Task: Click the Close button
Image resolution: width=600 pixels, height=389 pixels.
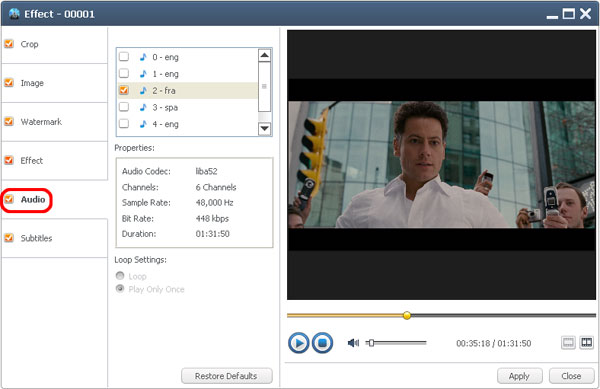Action: pos(571,376)
